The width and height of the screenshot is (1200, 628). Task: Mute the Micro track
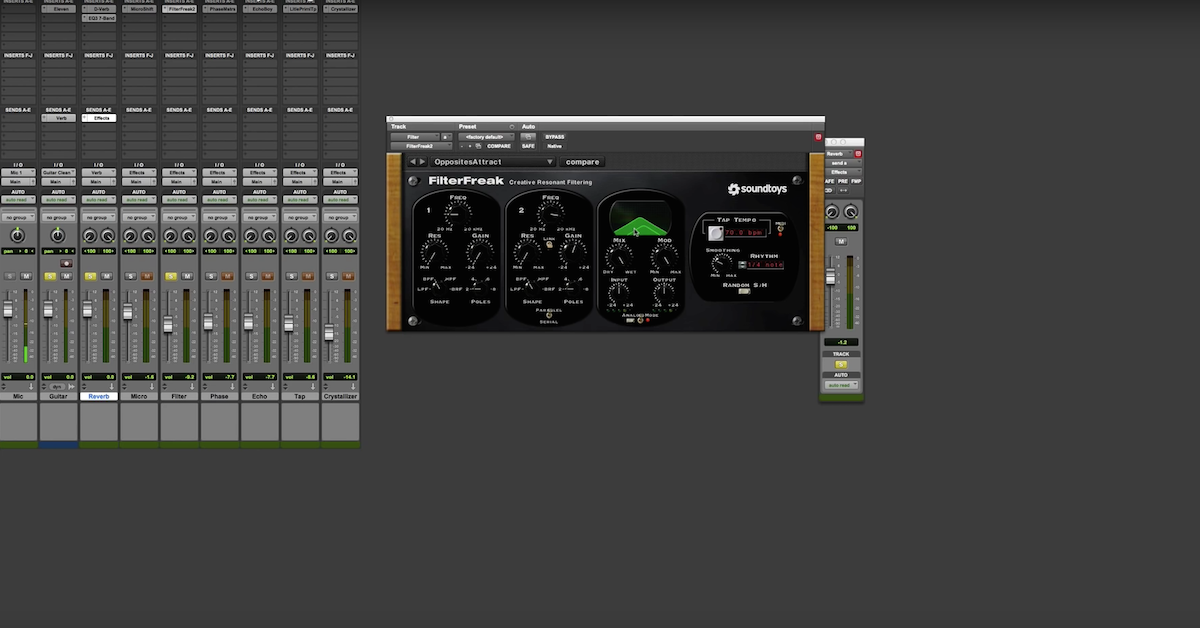146,276
